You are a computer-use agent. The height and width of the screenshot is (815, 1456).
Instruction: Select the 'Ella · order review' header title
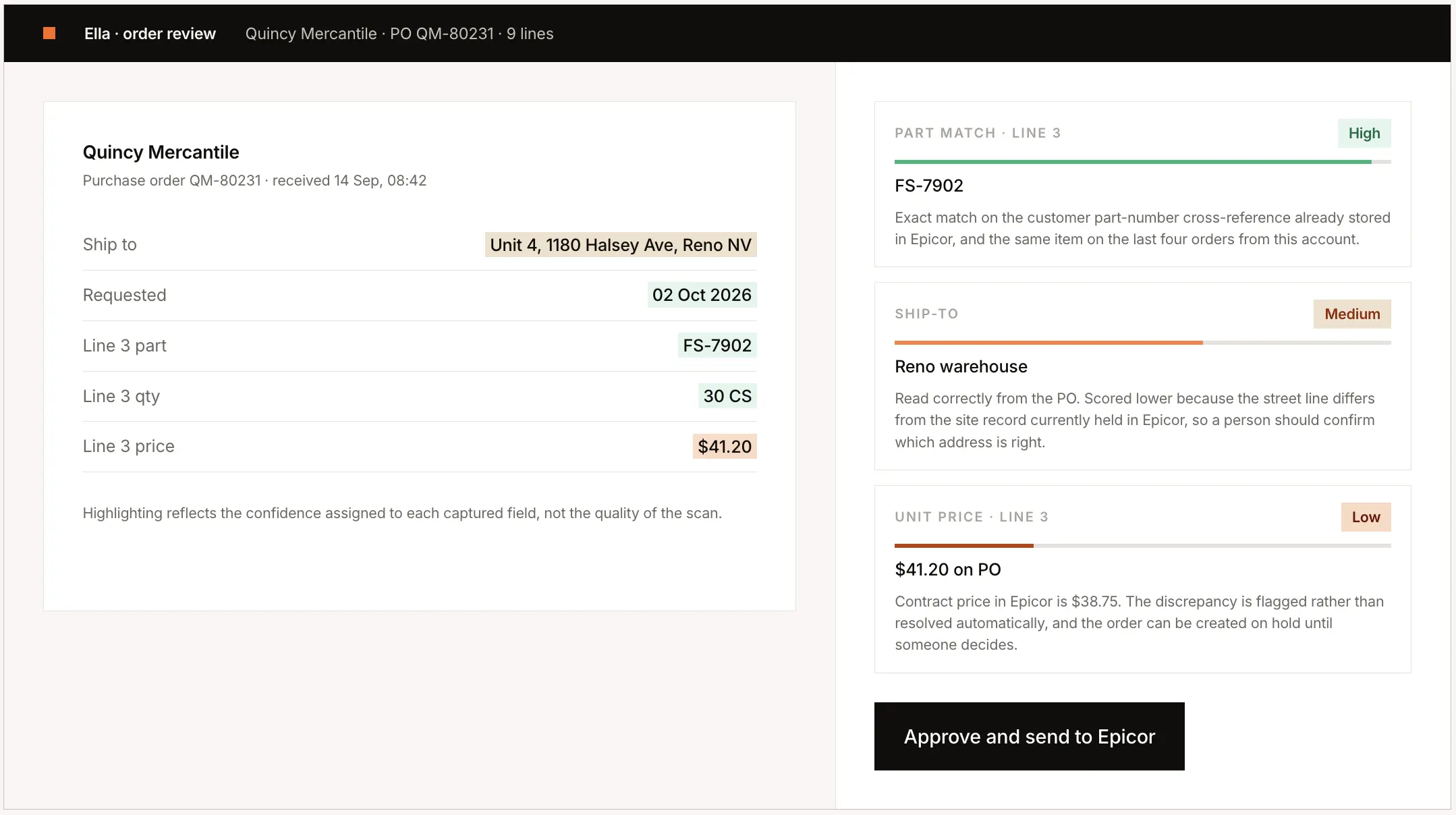pos(150,34)
